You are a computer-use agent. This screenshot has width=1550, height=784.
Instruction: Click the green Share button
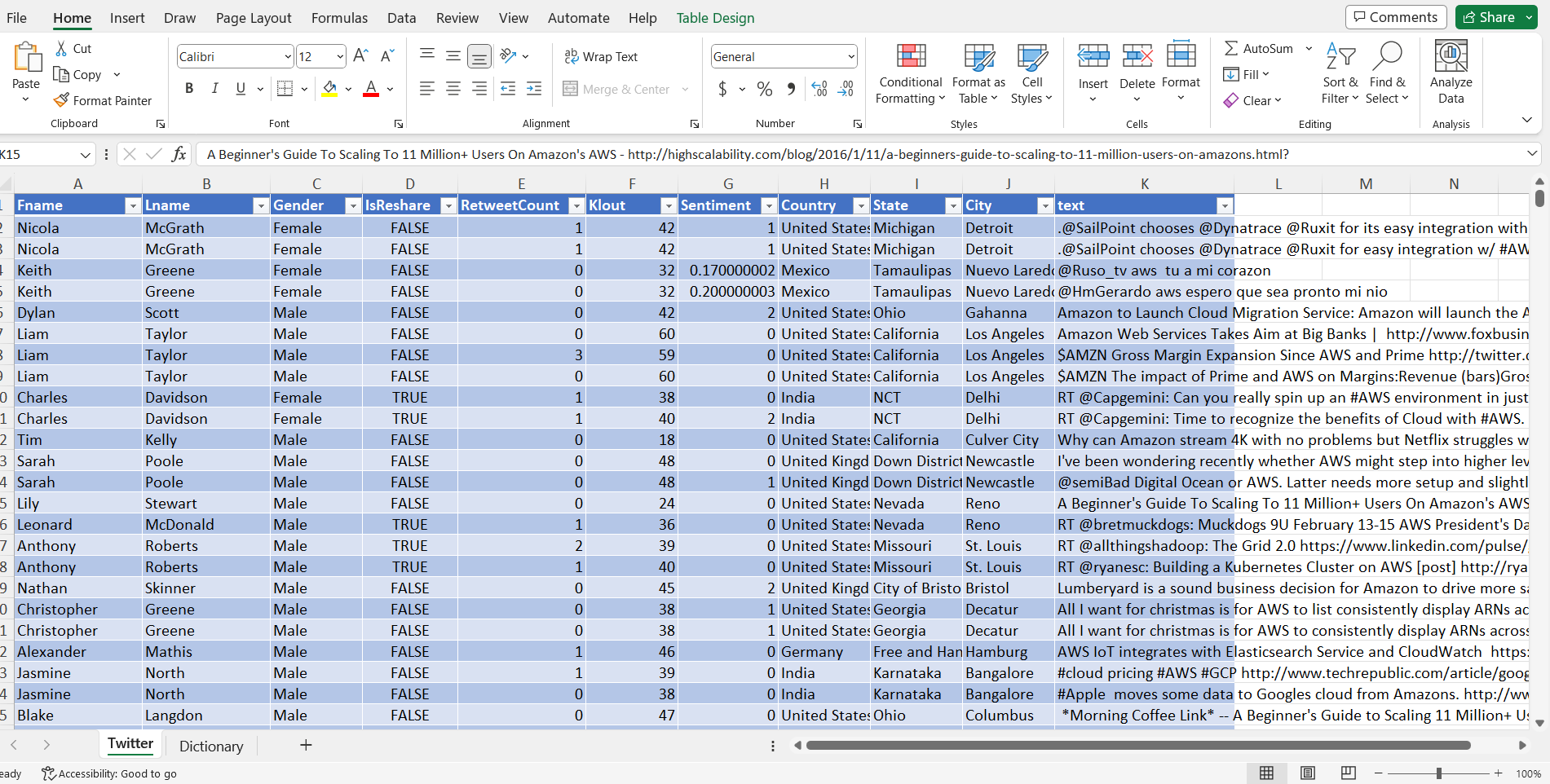[x=1495, y=16]
